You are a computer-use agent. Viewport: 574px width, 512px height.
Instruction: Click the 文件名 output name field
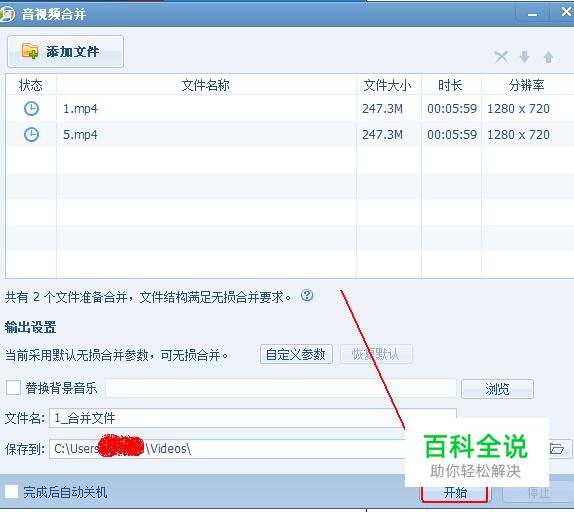[x=253, y=418]
